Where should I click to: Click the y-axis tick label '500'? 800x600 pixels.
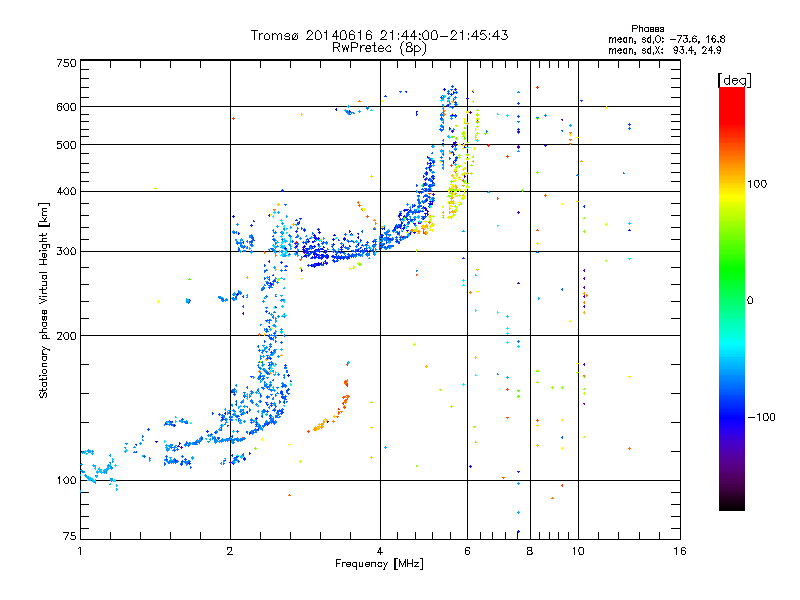66,145
